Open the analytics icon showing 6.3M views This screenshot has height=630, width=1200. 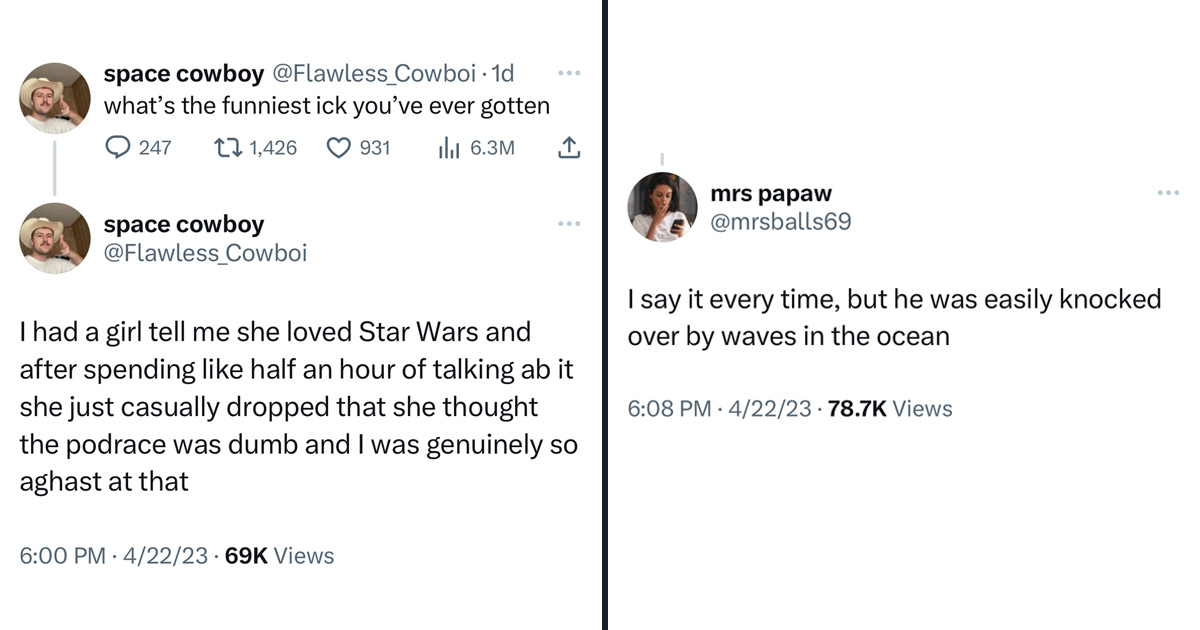448,147
